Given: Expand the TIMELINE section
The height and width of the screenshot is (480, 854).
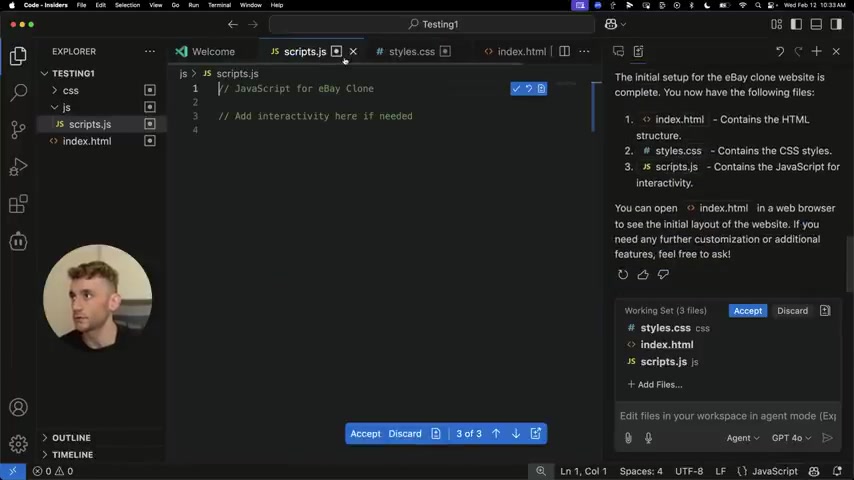Looking at the screenshot, I should point(72,455).
